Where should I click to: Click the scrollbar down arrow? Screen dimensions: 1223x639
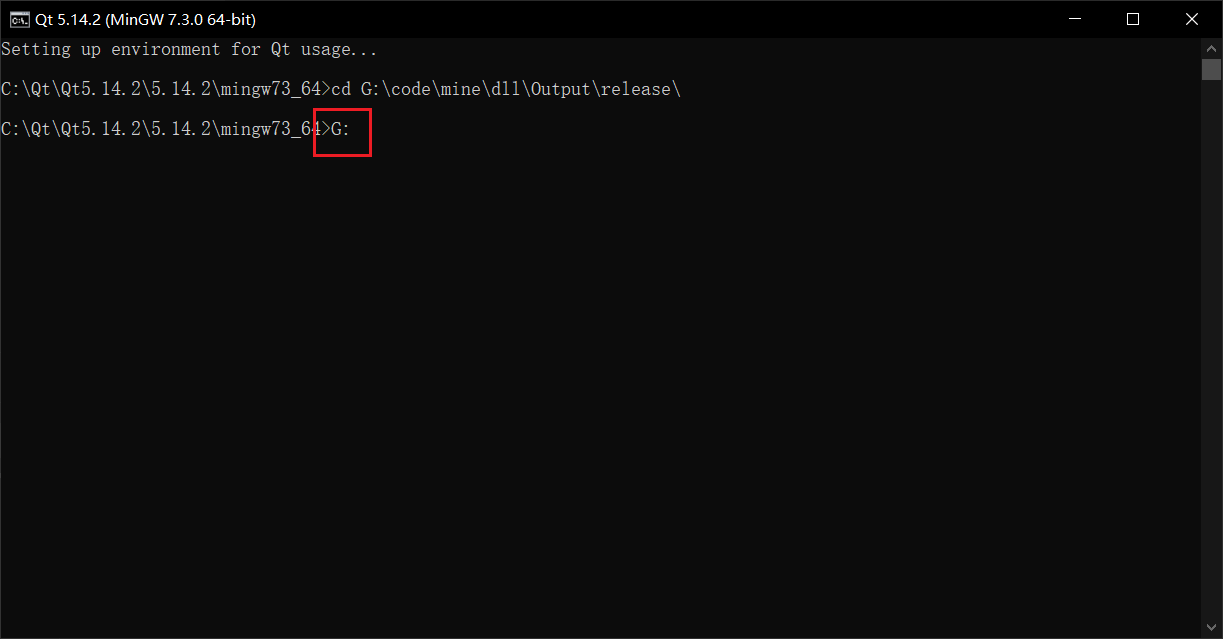(x=1211, y=628)
